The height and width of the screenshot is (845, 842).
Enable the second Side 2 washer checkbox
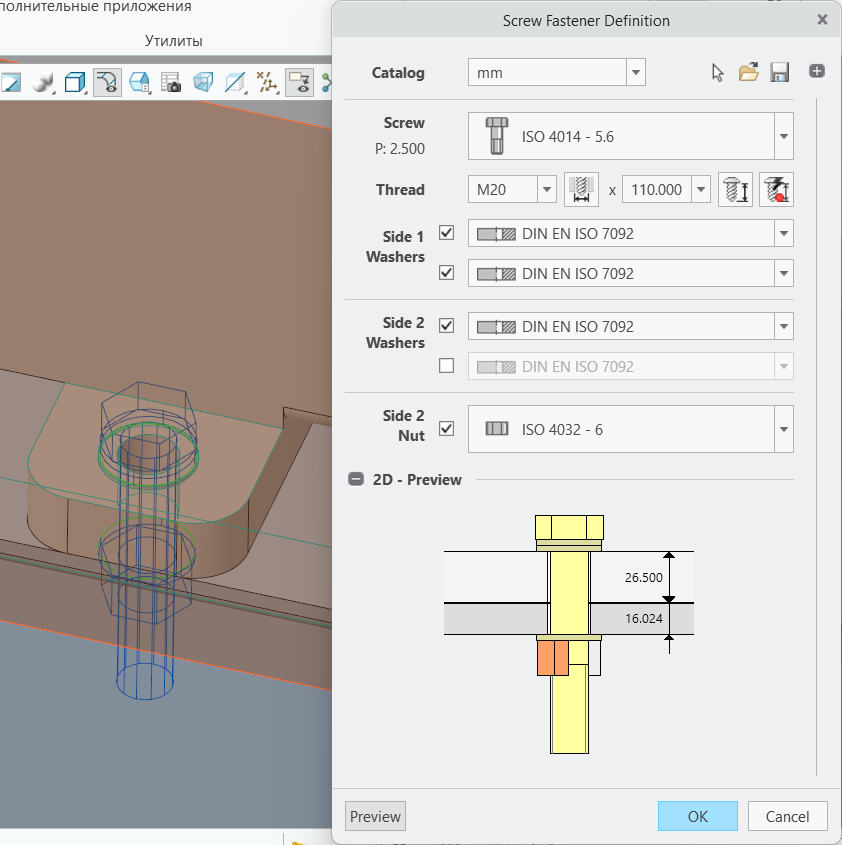point(446,365)
